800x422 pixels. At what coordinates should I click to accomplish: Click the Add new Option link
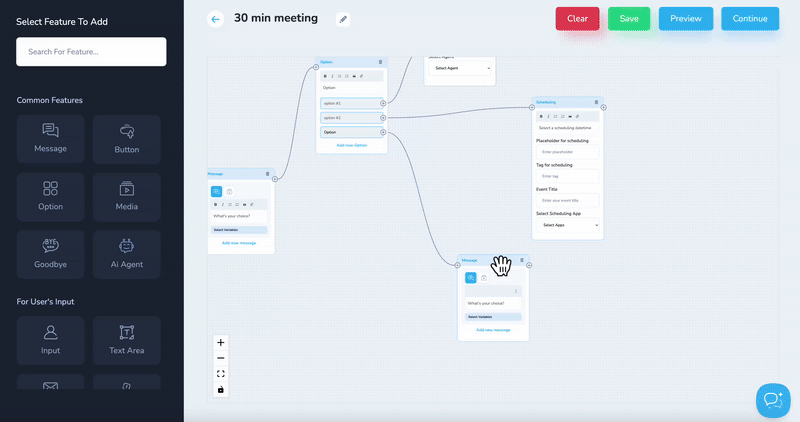[351, 145]
